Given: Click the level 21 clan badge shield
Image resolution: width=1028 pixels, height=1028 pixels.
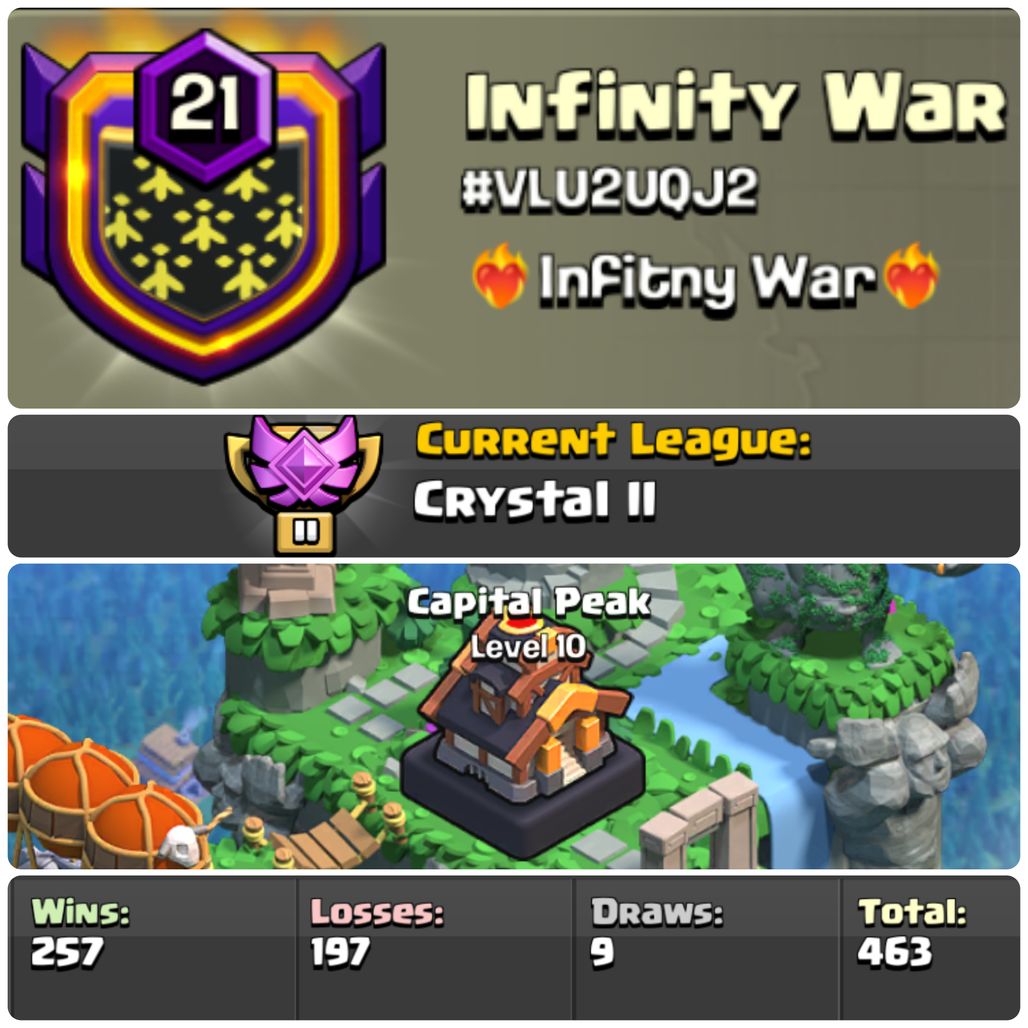Looking at the screenshot, I should pos(203,207).
